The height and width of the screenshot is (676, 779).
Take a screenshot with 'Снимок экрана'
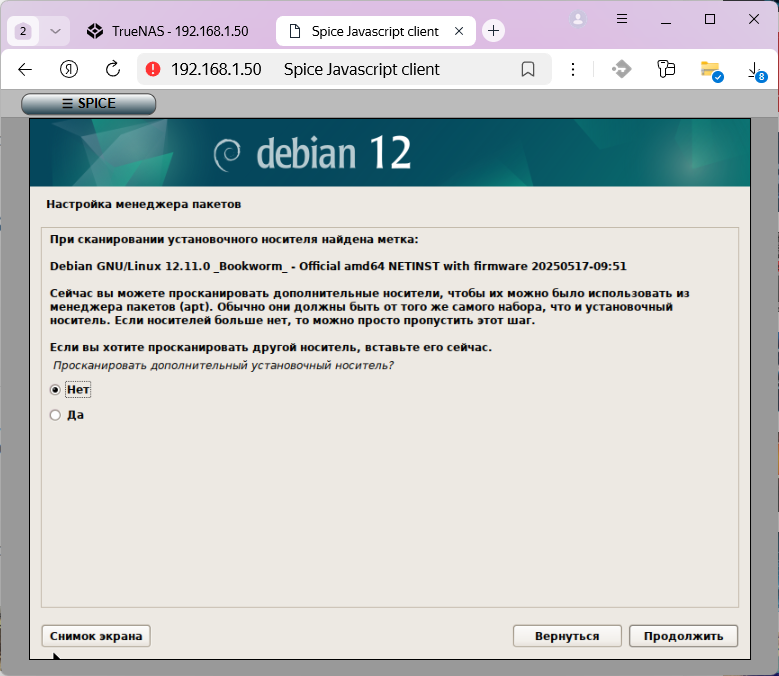coord(96,636)
